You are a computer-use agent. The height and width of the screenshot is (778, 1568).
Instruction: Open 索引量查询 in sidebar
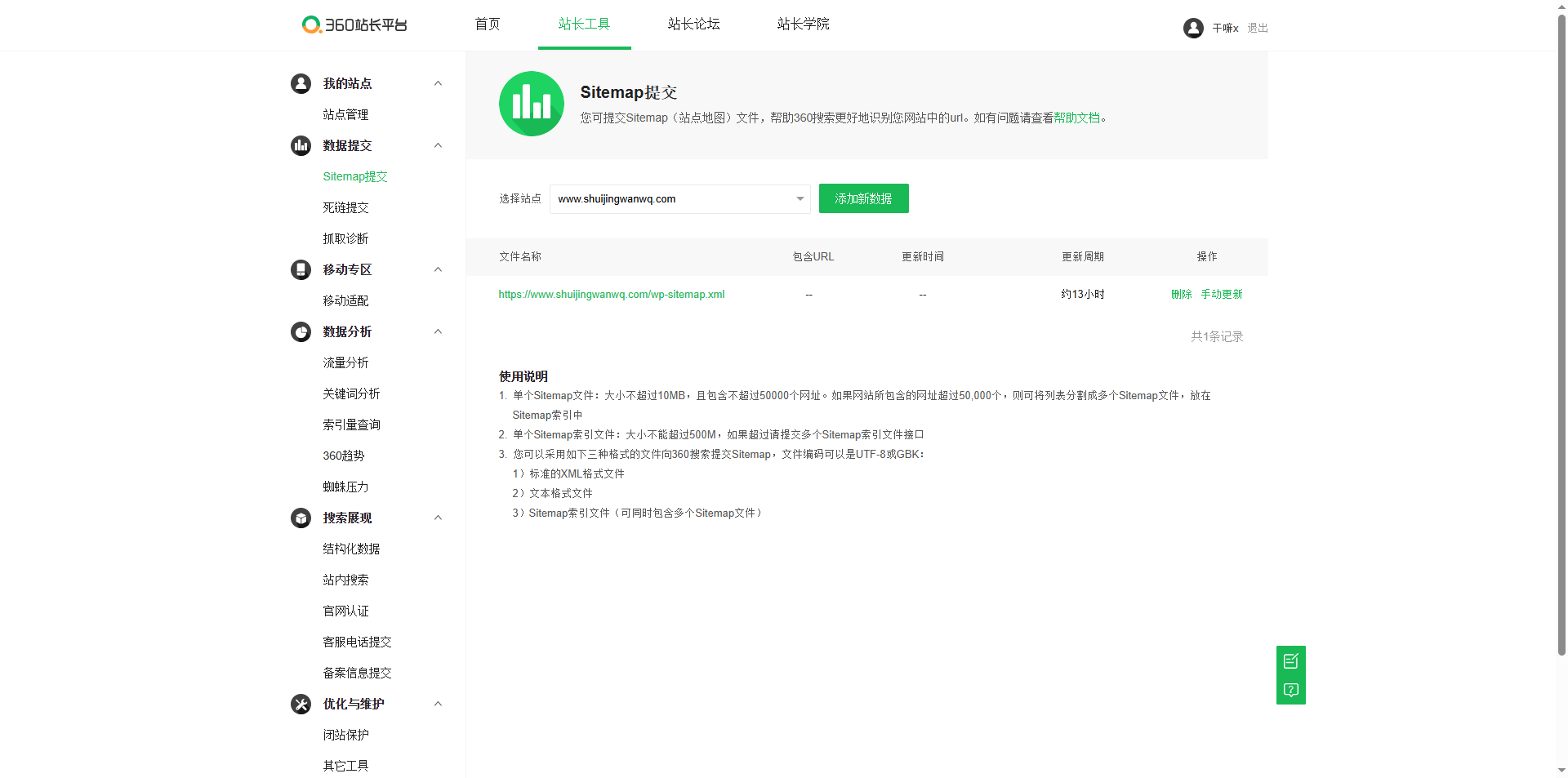click(x=351, y=425)
